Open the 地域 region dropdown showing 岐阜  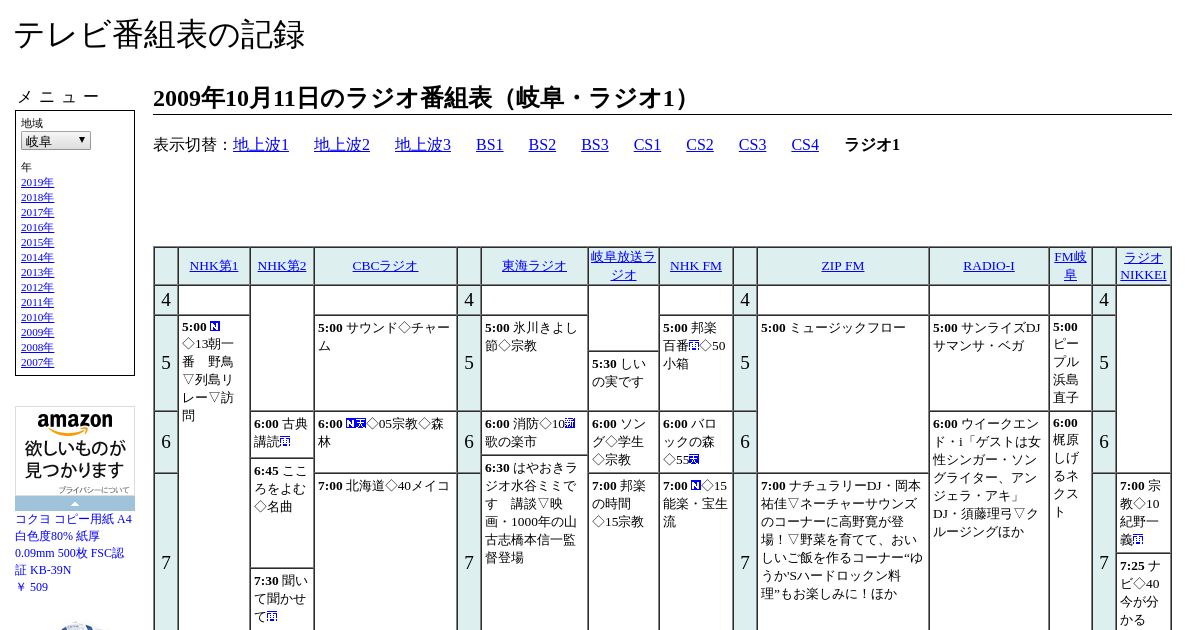point(56,141)
